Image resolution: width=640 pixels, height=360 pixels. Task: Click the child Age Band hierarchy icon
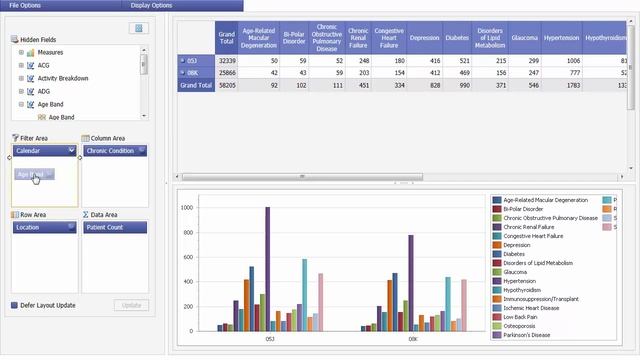(x=42, y=117)
